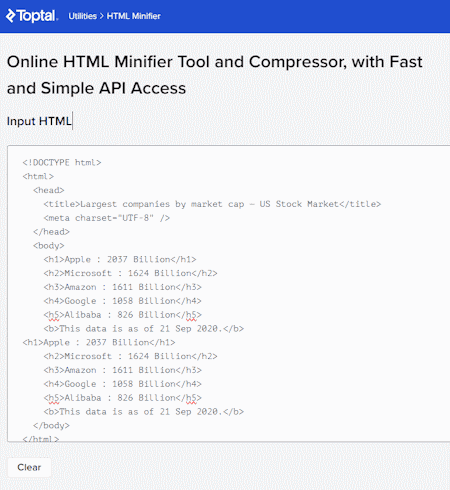Screen dimensions: 450x490
Task: Click the closing head tag line
Action: (51, 232)
